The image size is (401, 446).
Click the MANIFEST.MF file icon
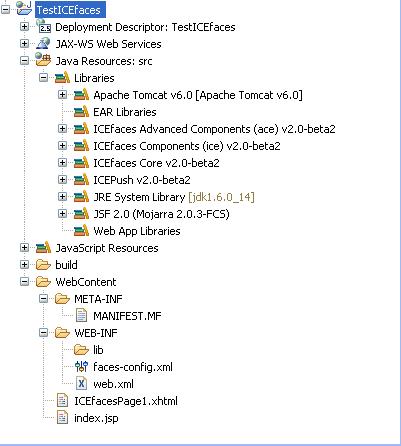[x=81, y=316]
